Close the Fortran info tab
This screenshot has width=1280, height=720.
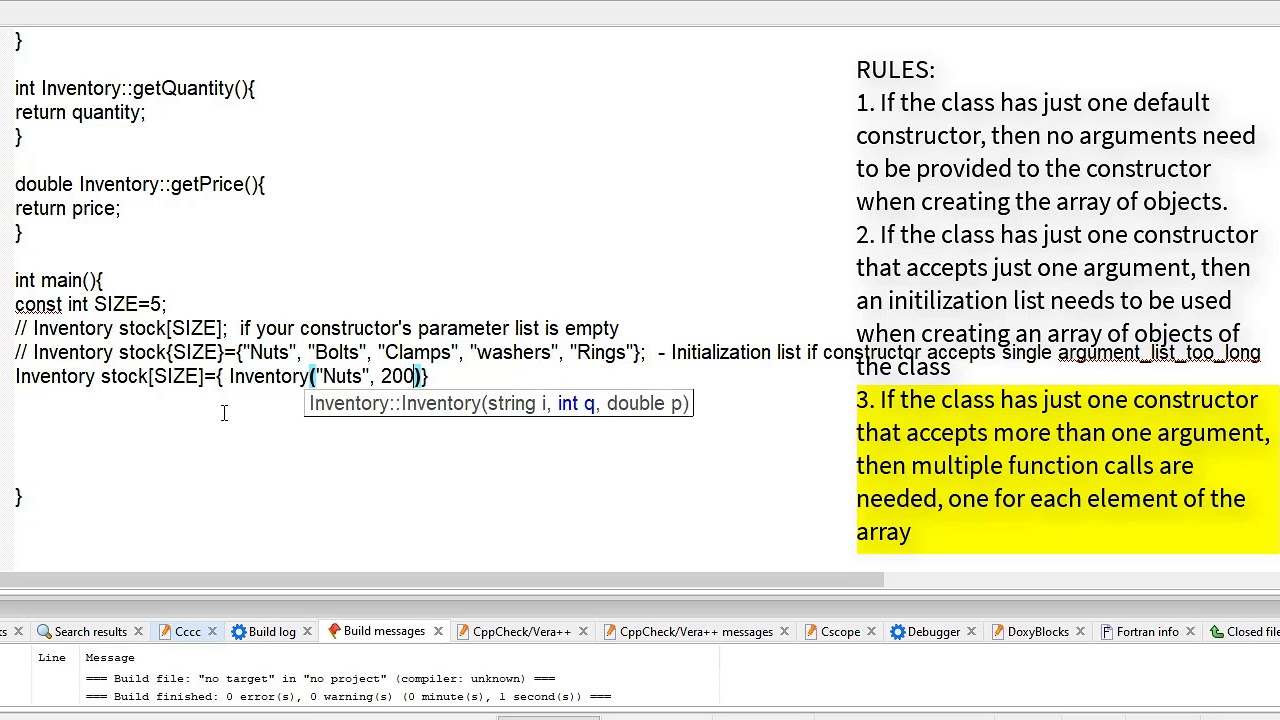(x=1192, y=632)
